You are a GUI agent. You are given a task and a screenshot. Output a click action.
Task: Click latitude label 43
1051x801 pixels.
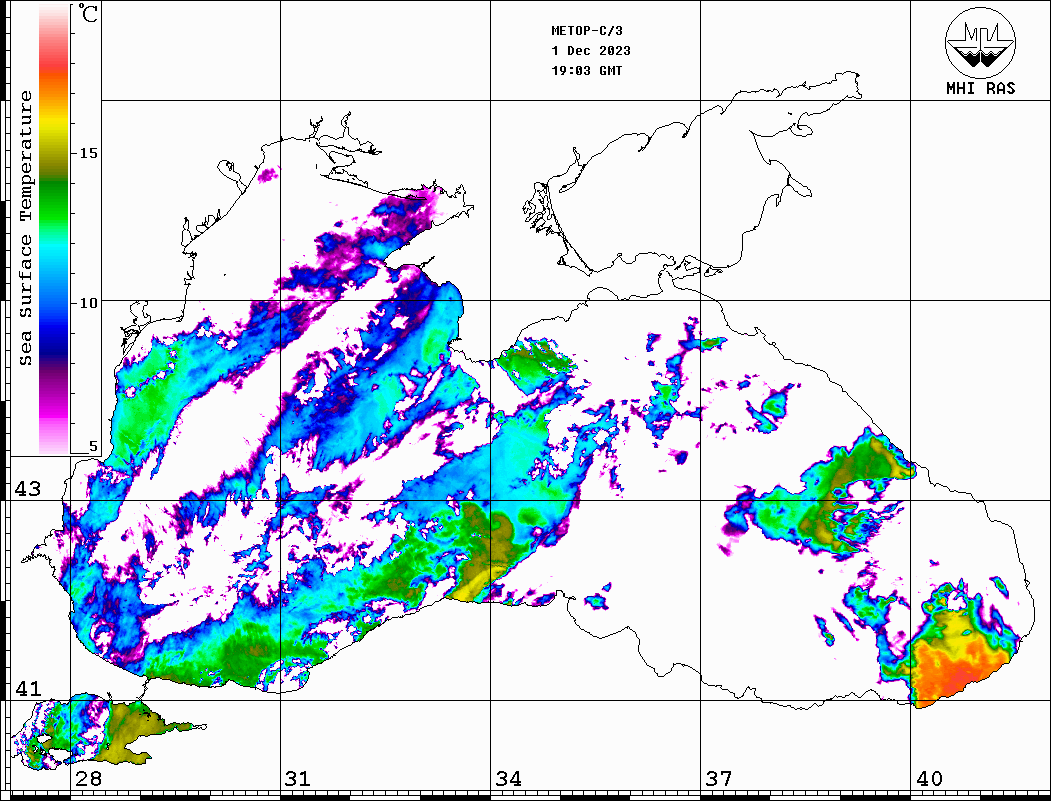[28, 489]
